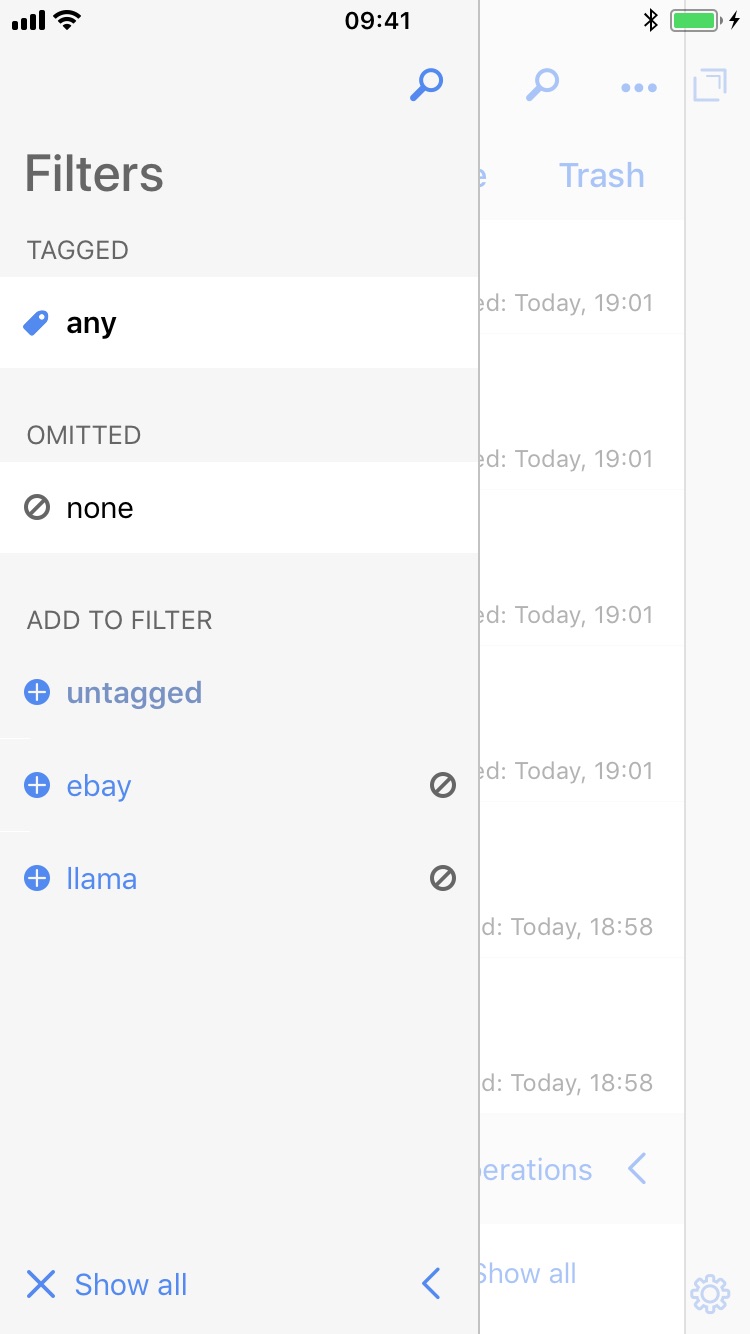Image resolution: width=750 pixels, height=1334 pixels.
Task: Omit the ebay tag from results
Action: pyautogui.click(x=443, y=786)
